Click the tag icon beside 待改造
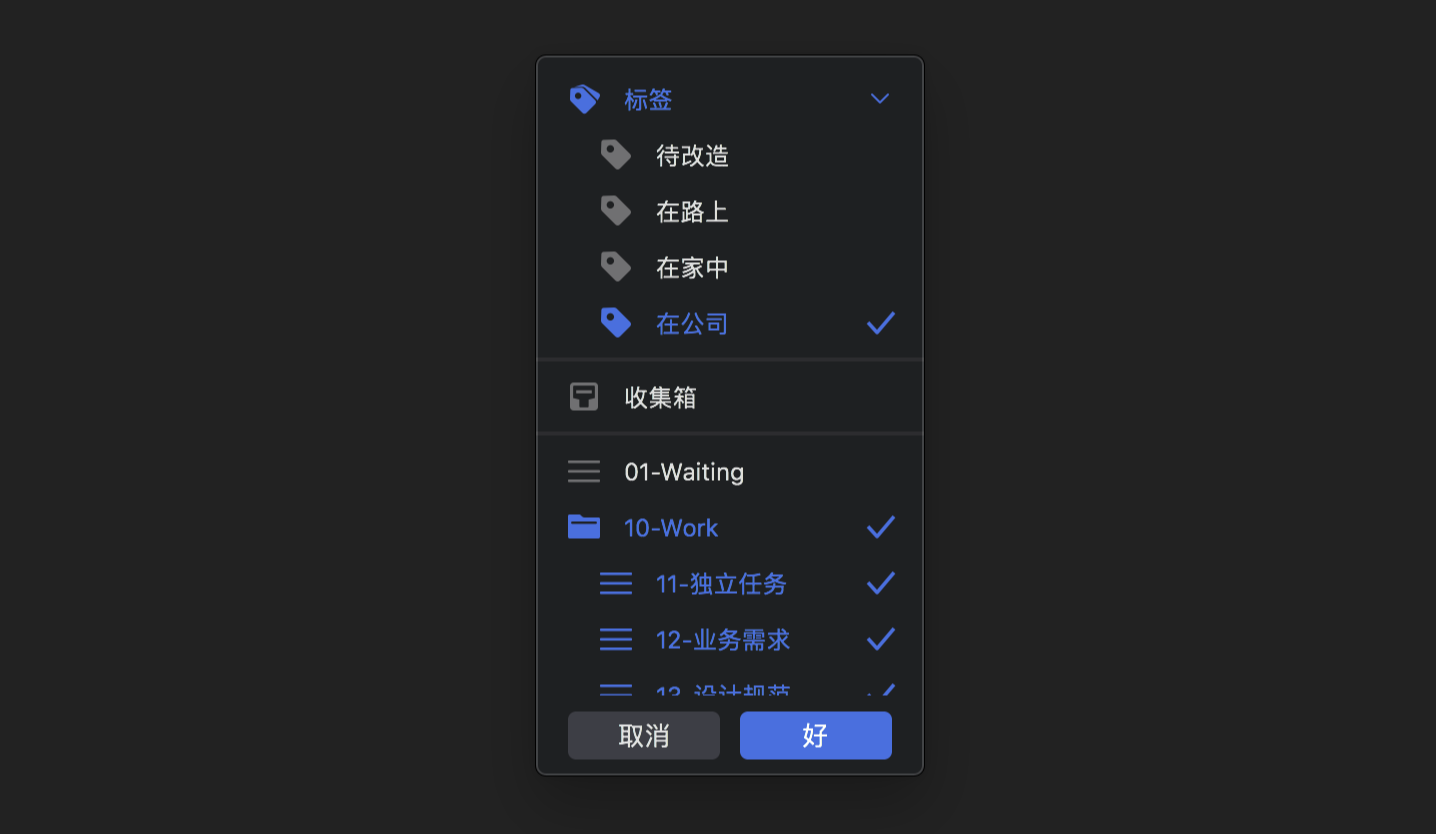This screenshot has width=1436, height=834. pos(616,155)
